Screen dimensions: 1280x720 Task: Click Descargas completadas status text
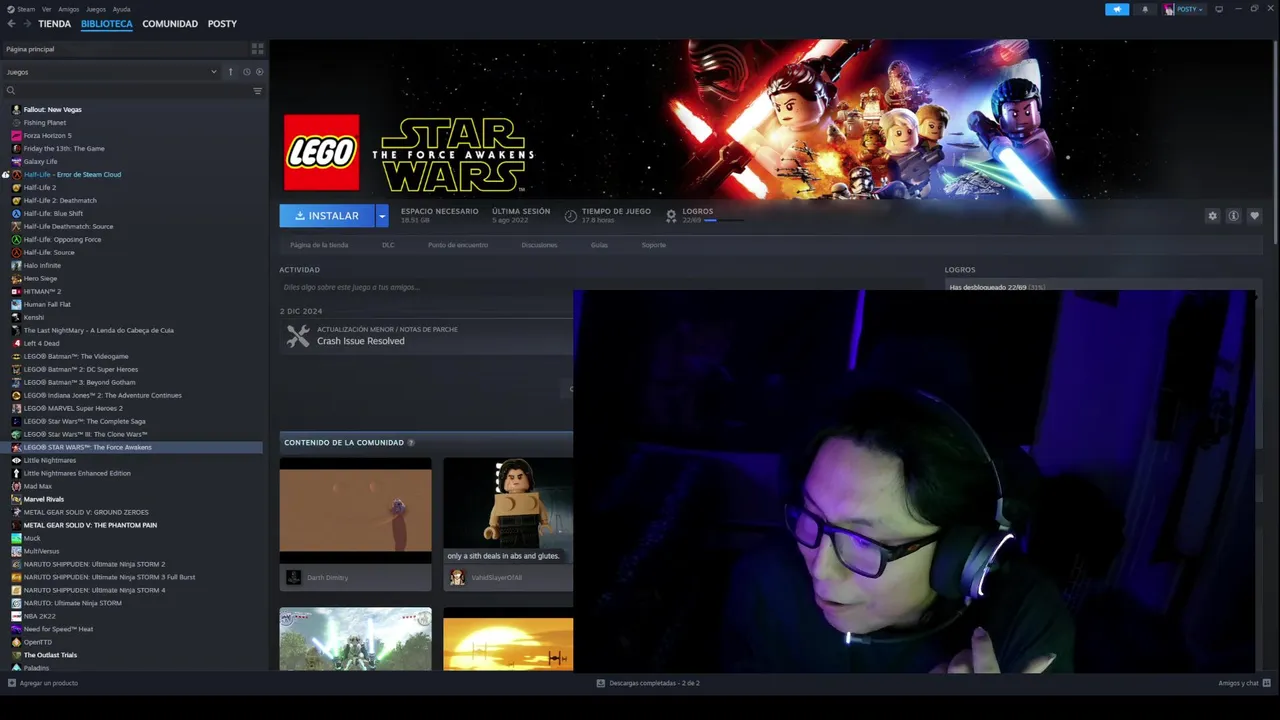654,683
